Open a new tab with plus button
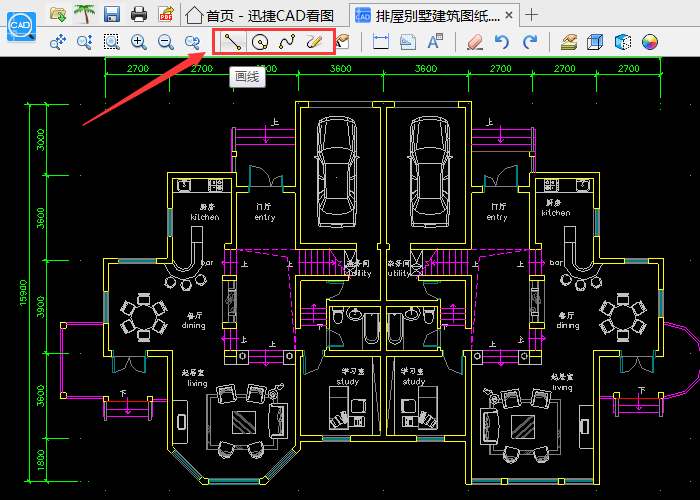The image size is (700, 500). click(x=532, y=15)
